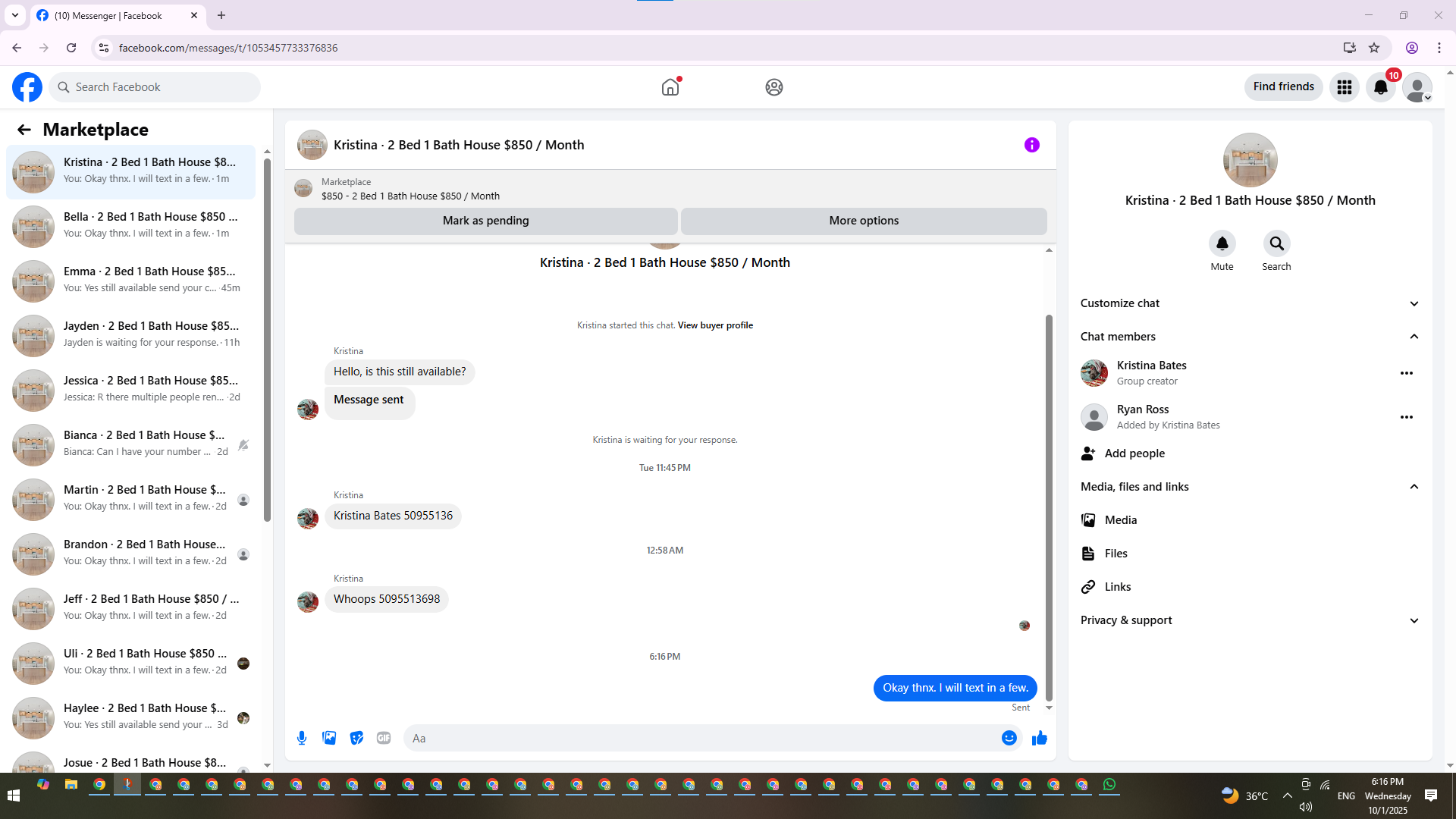Send a voice clip with microphone icon
Viewport: 1456px width, 819px height.
(x=302, y=738)
